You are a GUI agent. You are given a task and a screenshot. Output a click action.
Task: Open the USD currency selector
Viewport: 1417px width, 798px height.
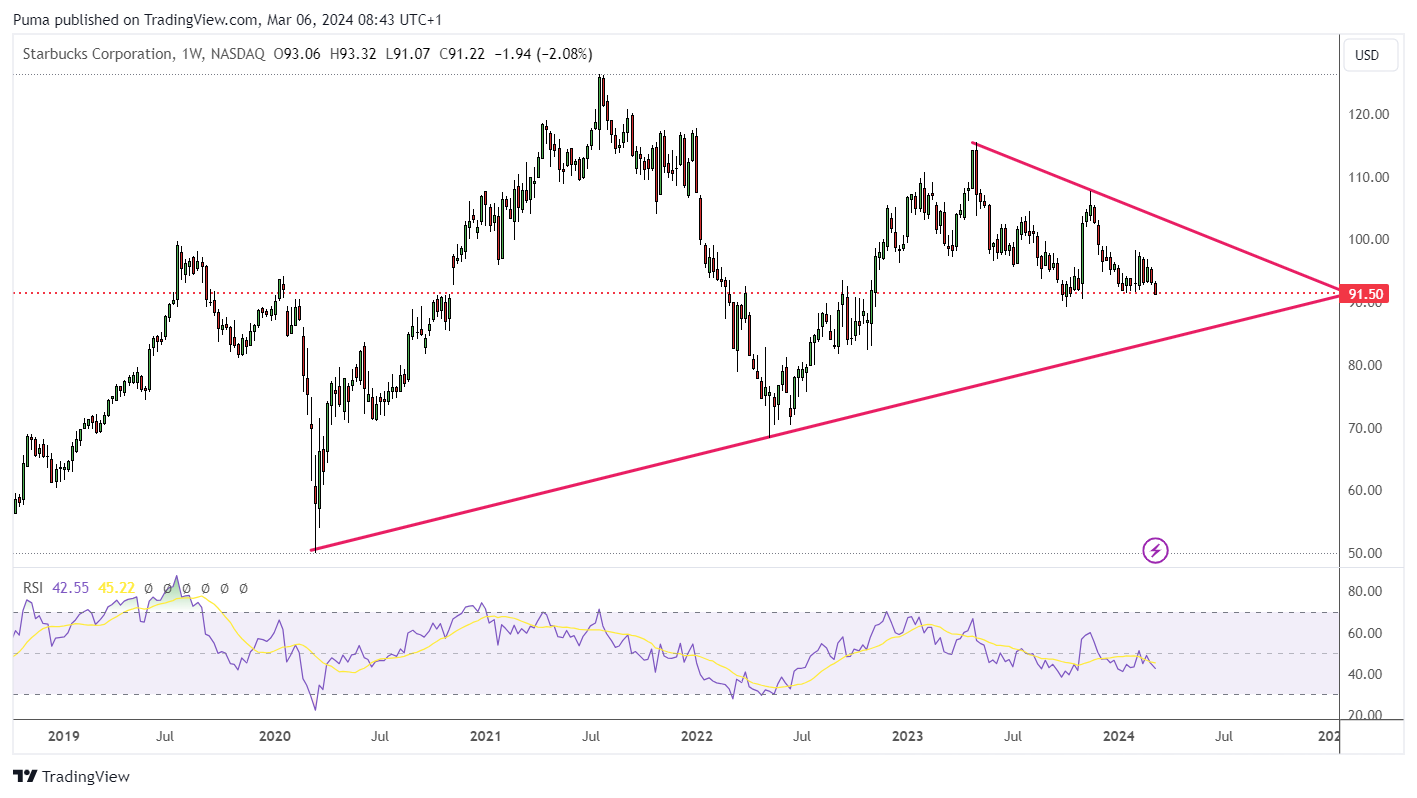click(x=1367, y=55)
